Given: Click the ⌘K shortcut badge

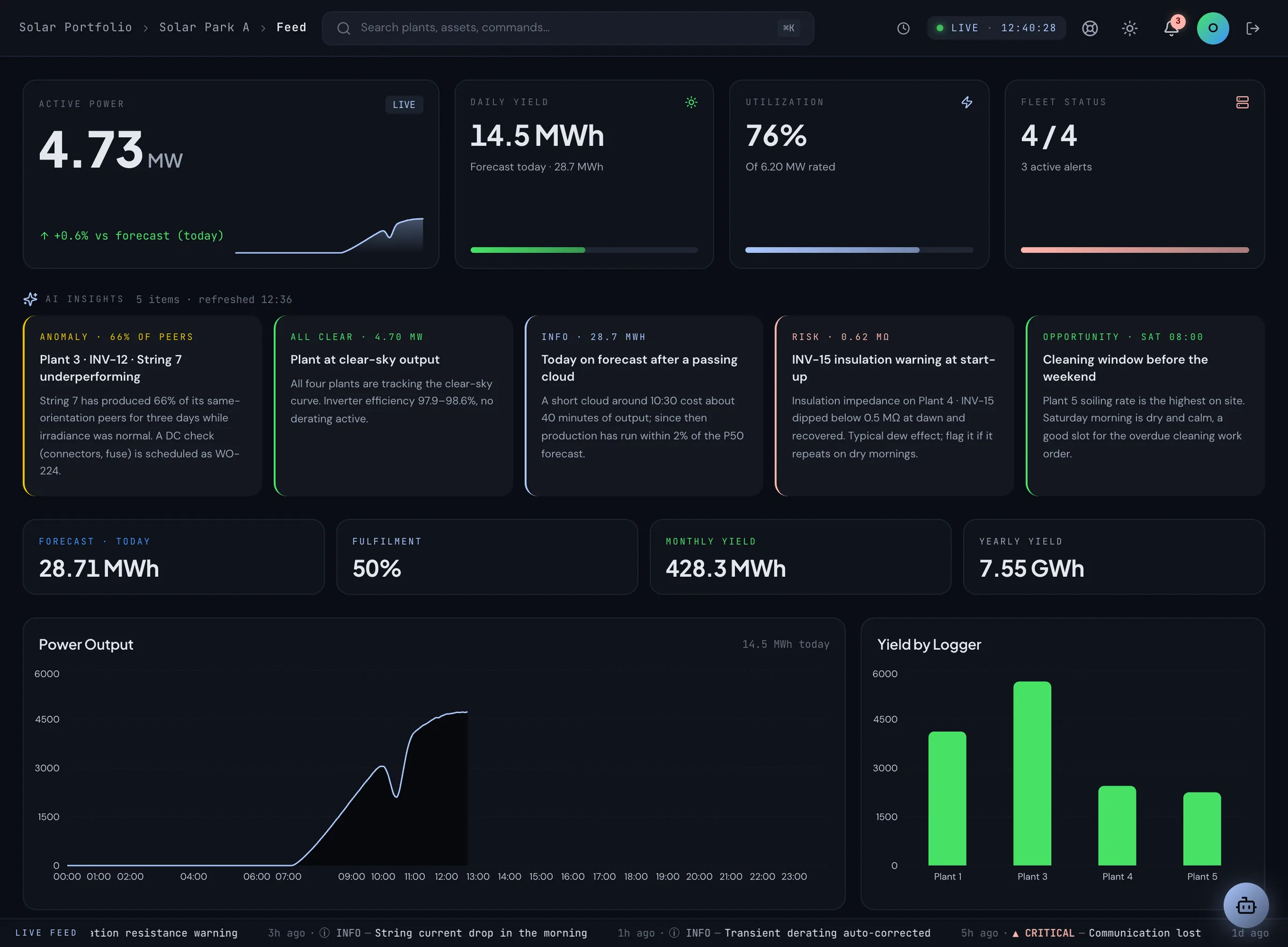Looking at the screenshot, I should coord(788,28).
